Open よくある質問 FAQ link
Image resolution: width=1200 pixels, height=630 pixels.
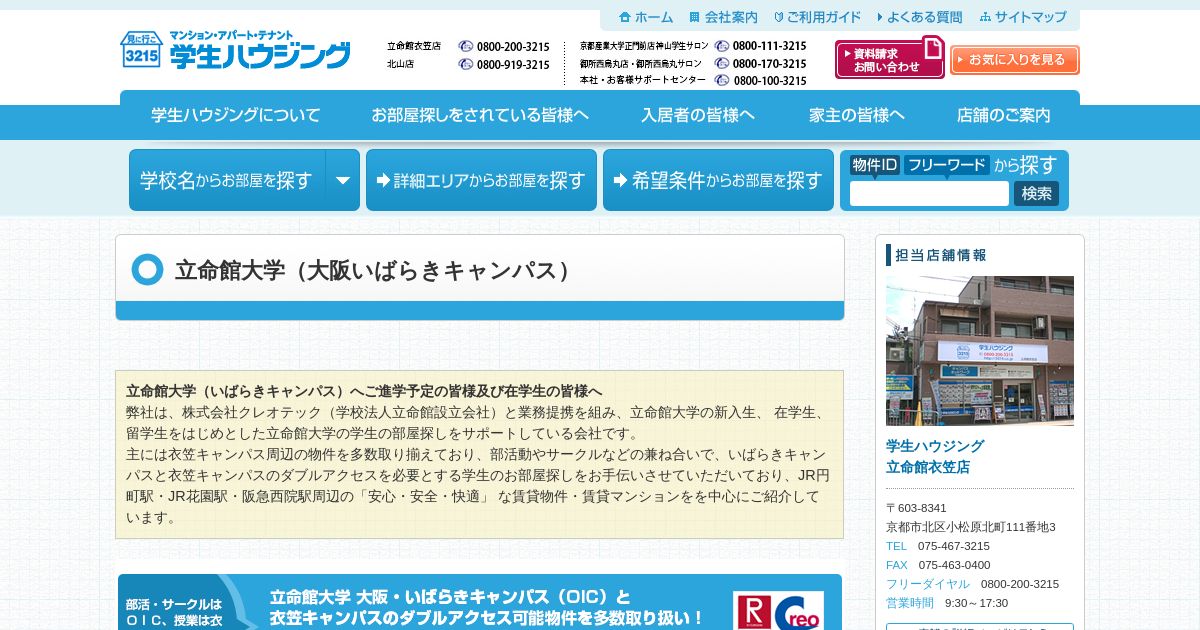[920, 17]
